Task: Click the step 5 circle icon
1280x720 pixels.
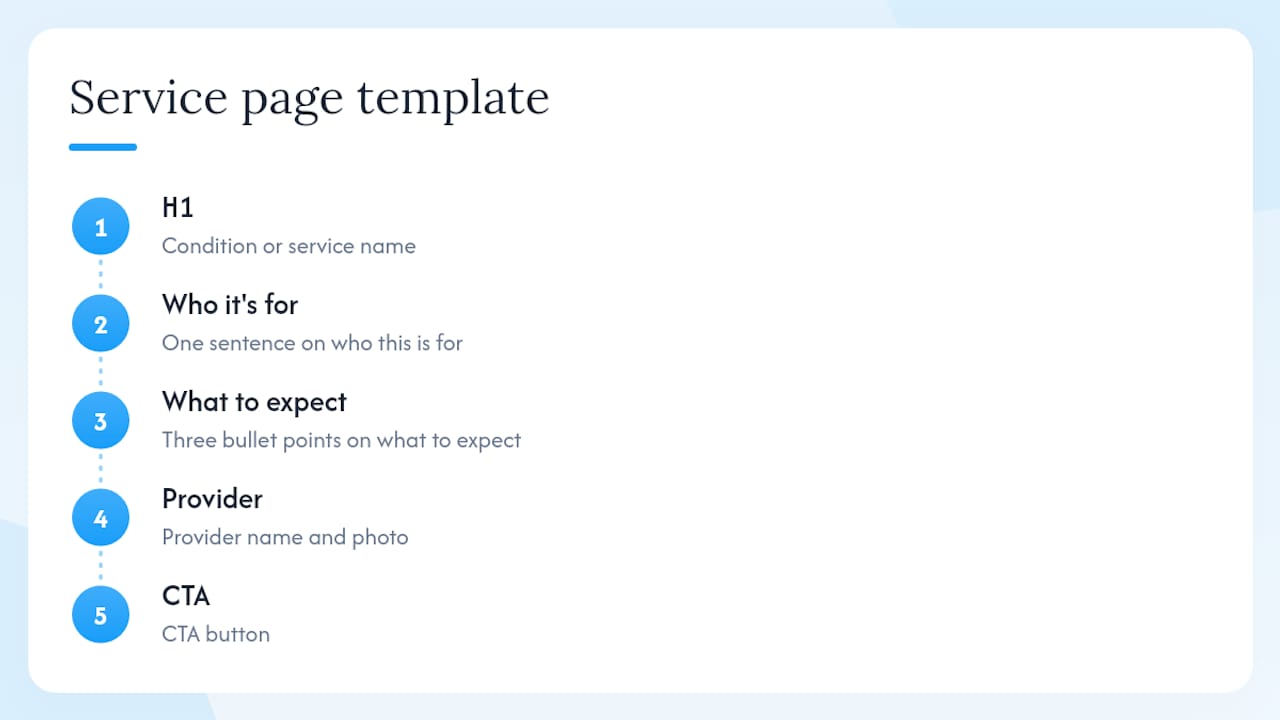Action: [101, 615]
